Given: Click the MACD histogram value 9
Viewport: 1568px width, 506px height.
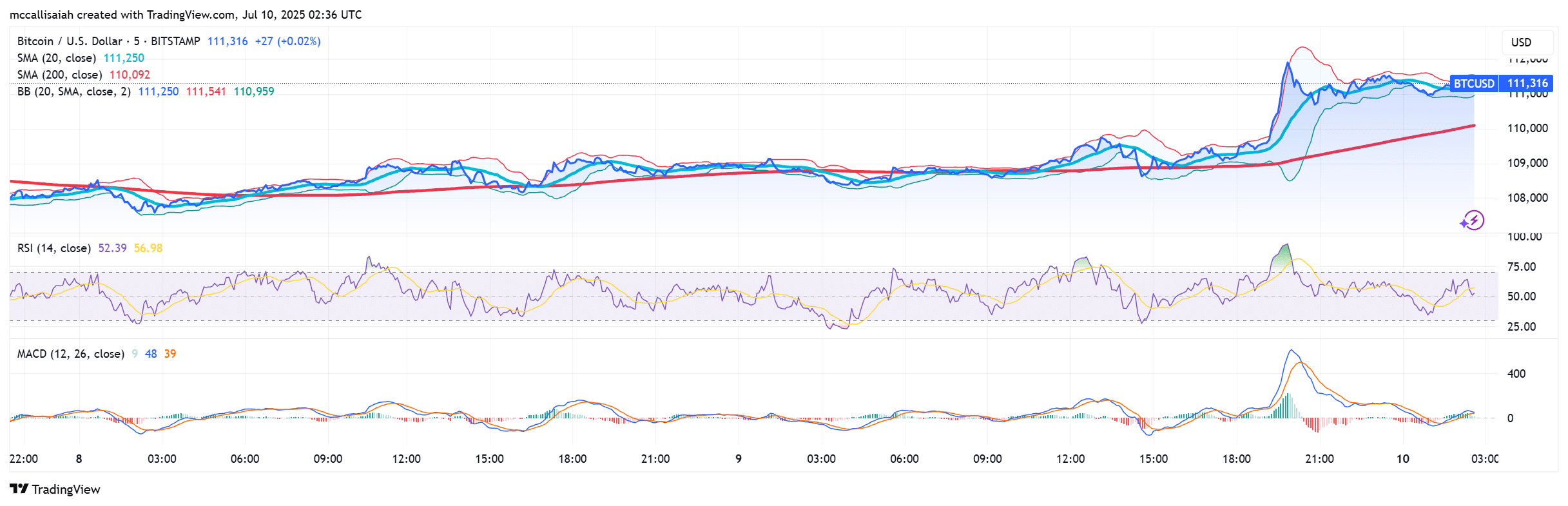Looking at the screenshot, I should (135, 354).
